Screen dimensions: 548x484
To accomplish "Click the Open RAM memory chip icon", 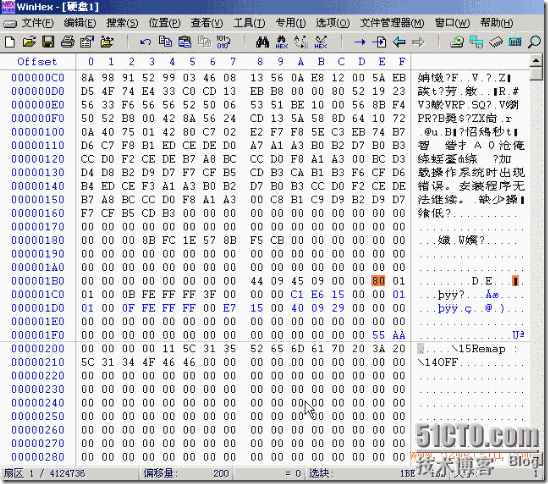I will point(496,42).
